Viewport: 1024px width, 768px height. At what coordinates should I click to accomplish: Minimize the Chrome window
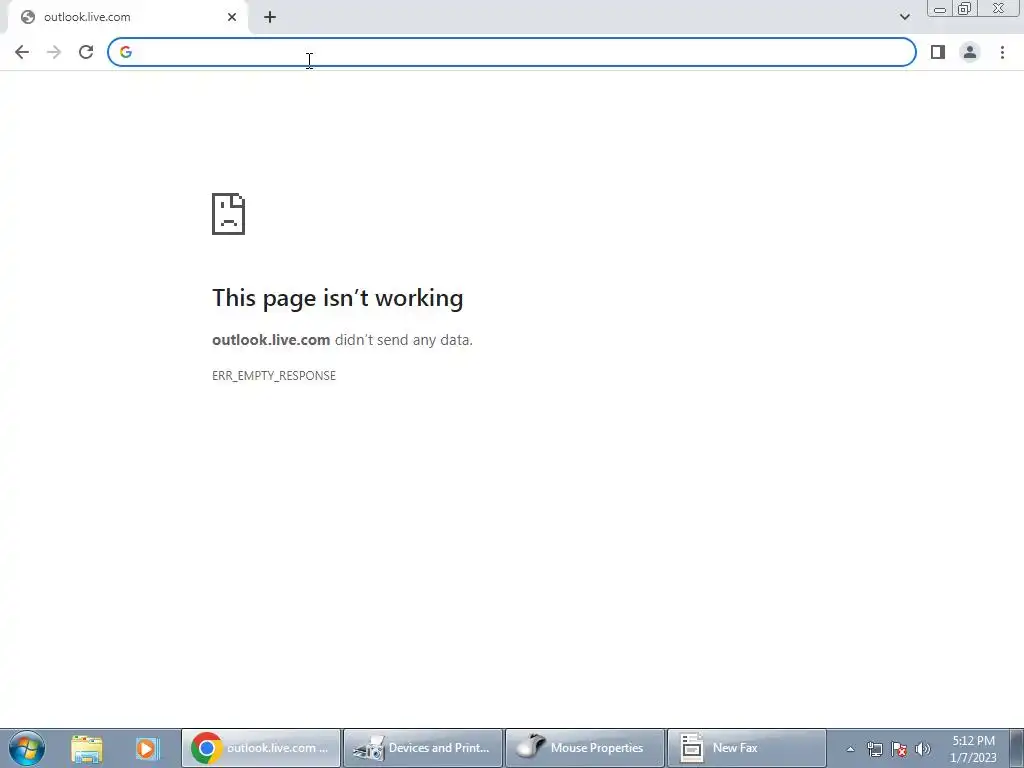[940, 8]
